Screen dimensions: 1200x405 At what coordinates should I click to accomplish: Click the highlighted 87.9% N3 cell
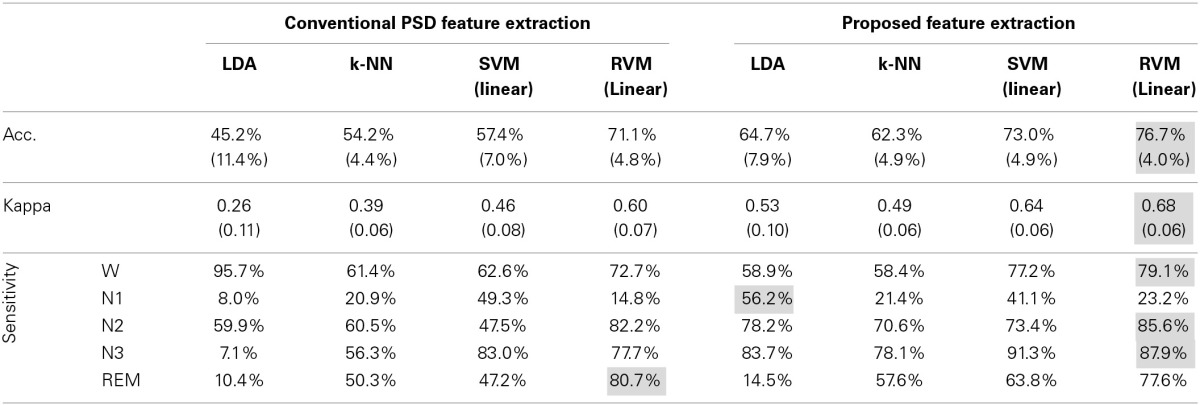(x=1164, y=352)
